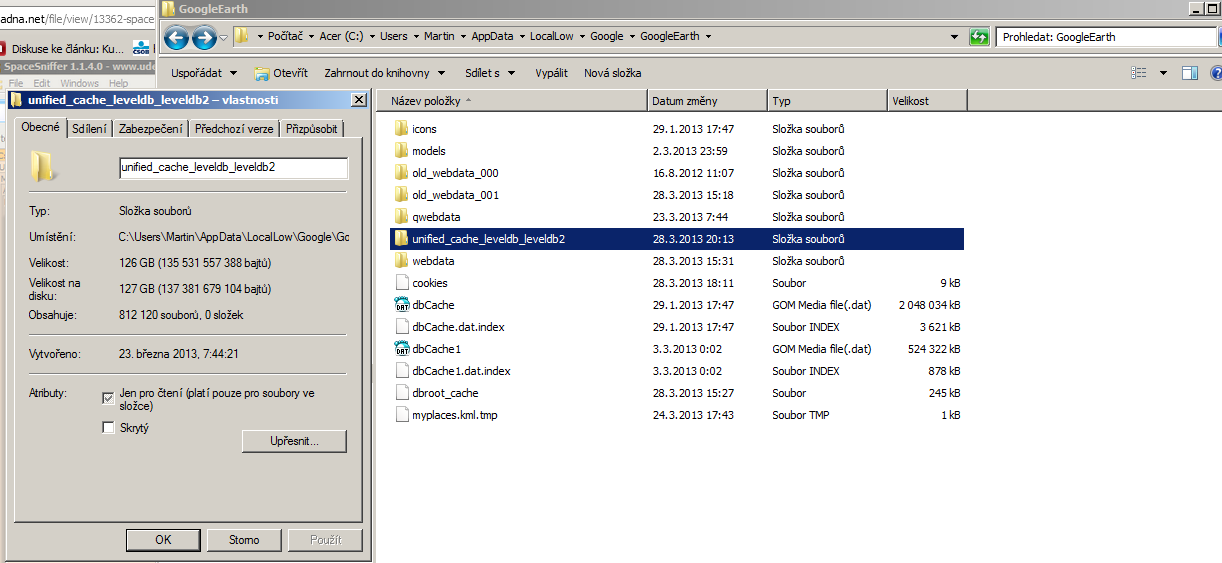Sort by the Datum změny column
This screenshot has width=1222, height=563.
click(x=707, y=101)
